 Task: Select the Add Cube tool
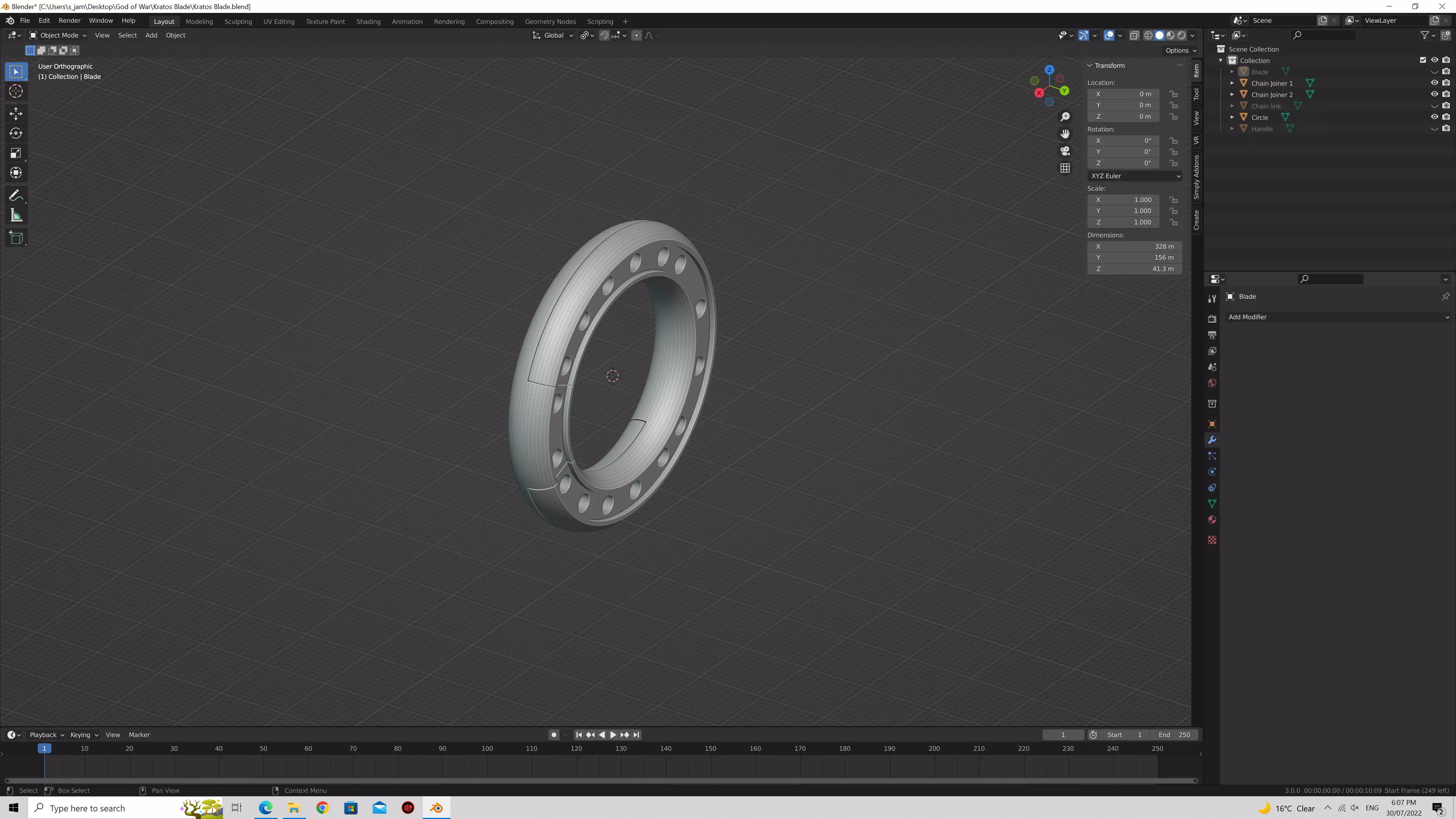pos(16,237)
